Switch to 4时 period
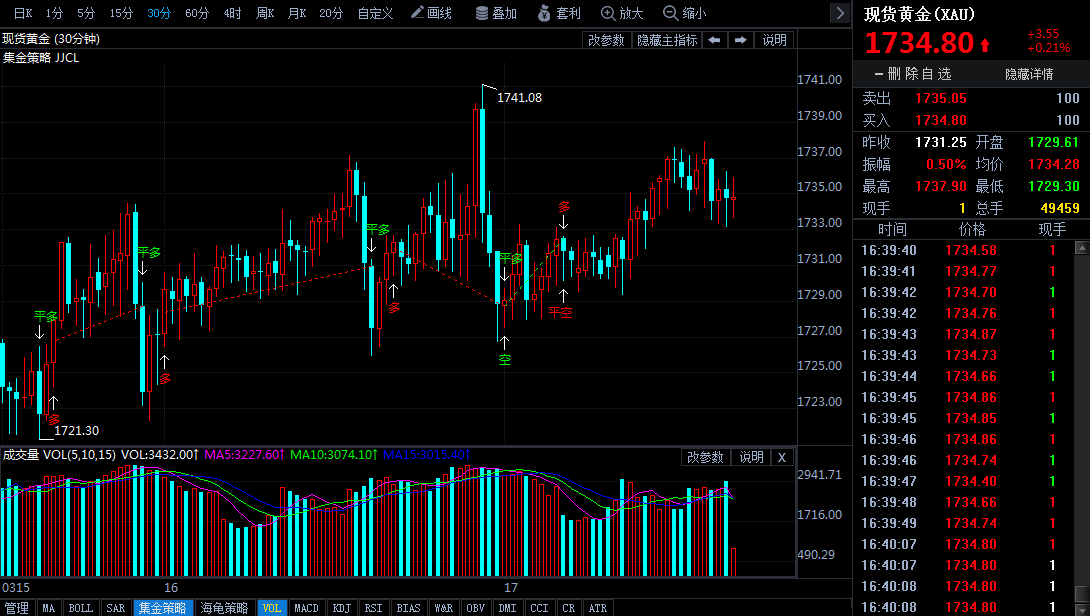Image resolution: width=1090 pixels, height=616 pixels. (x=232, y=13)
